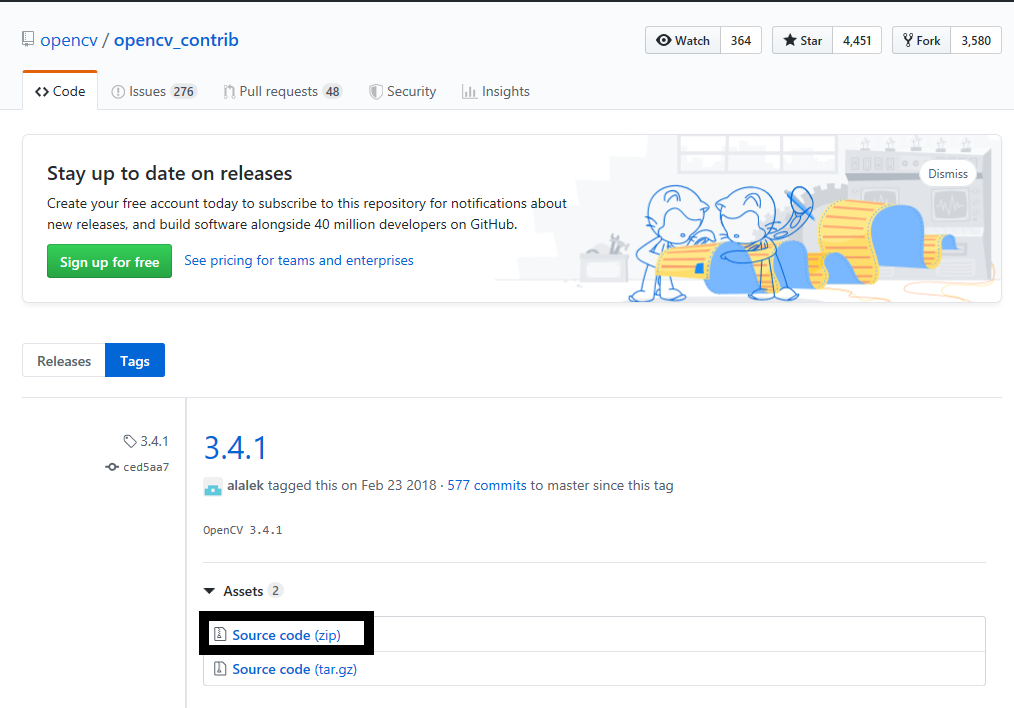The width and height of the screenshot is (1014, 708).
Task: Click the Pull requests icon
Action: 229,92
